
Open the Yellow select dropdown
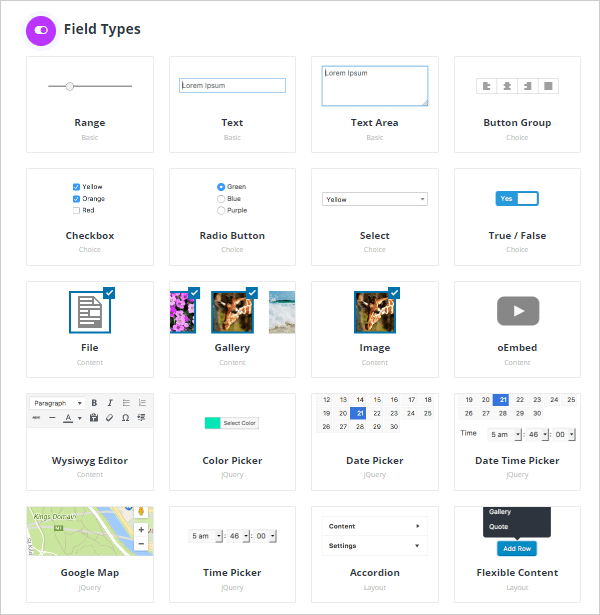tap(375, 199)
